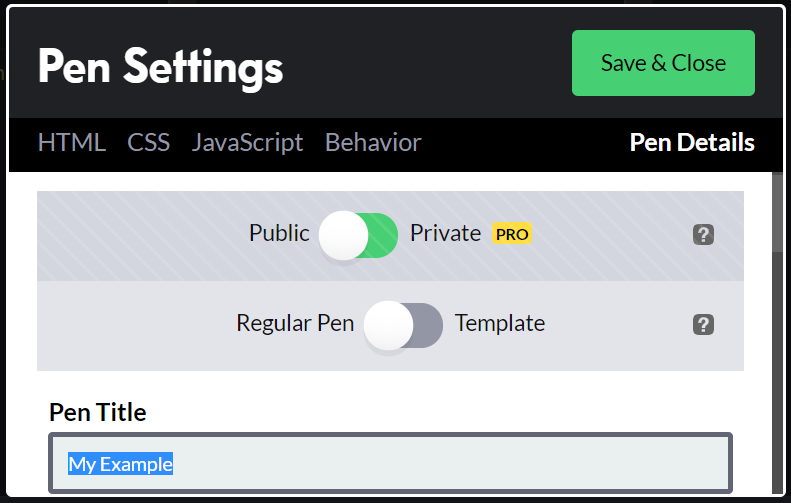The image size is (791, 503).
Task: Click the settings panel scrollbar thumb
Action: [x=777, y=212]
